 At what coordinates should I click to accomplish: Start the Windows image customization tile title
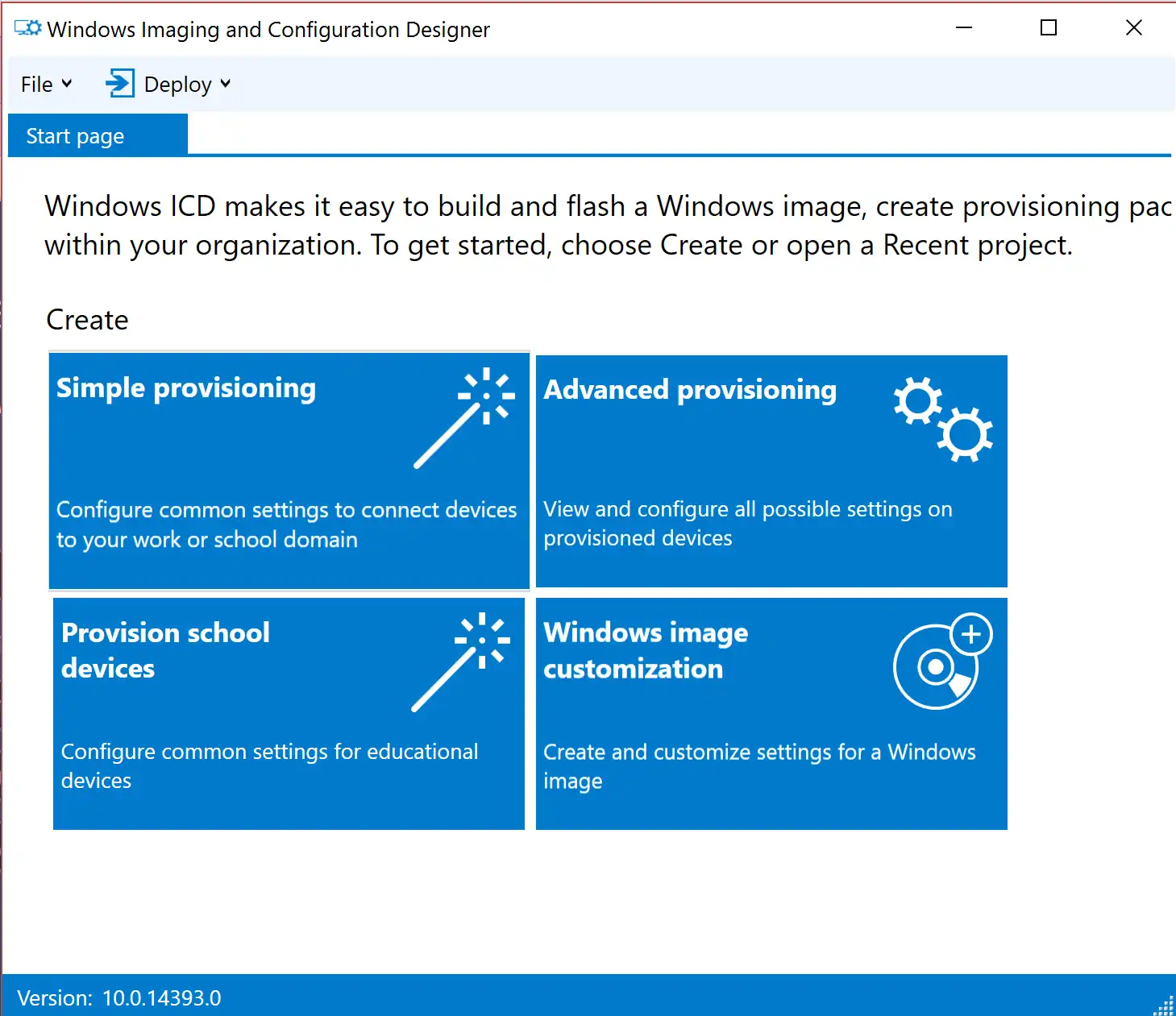646,650
